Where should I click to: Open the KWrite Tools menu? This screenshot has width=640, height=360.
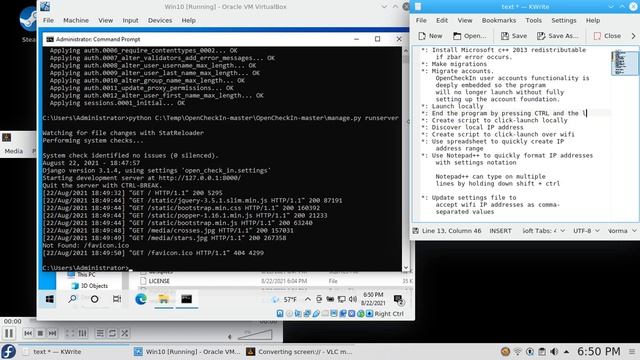tap(533, 20)
